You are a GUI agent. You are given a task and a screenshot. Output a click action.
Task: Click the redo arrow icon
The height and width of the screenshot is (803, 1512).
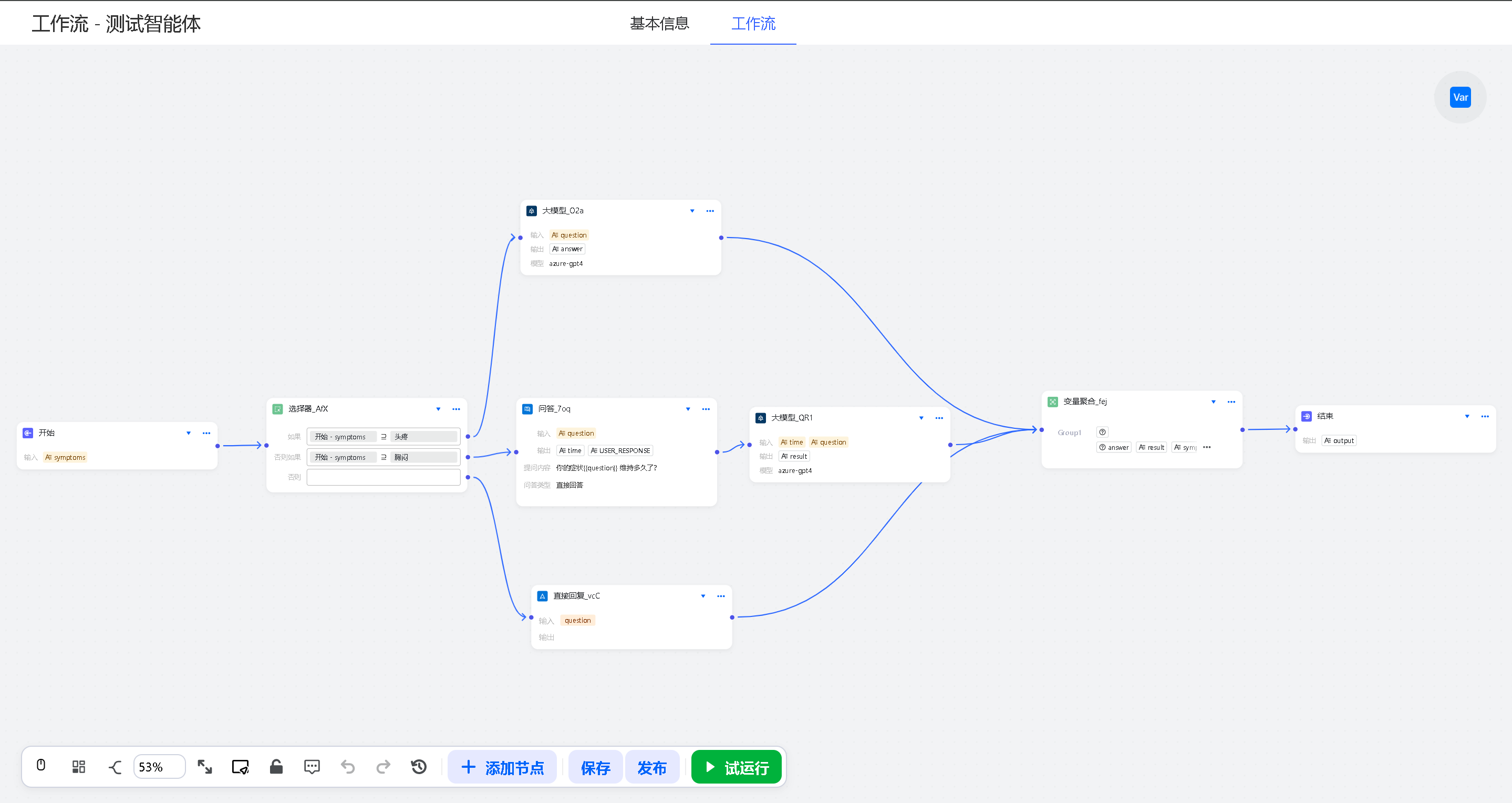click(x=384, y=767)
